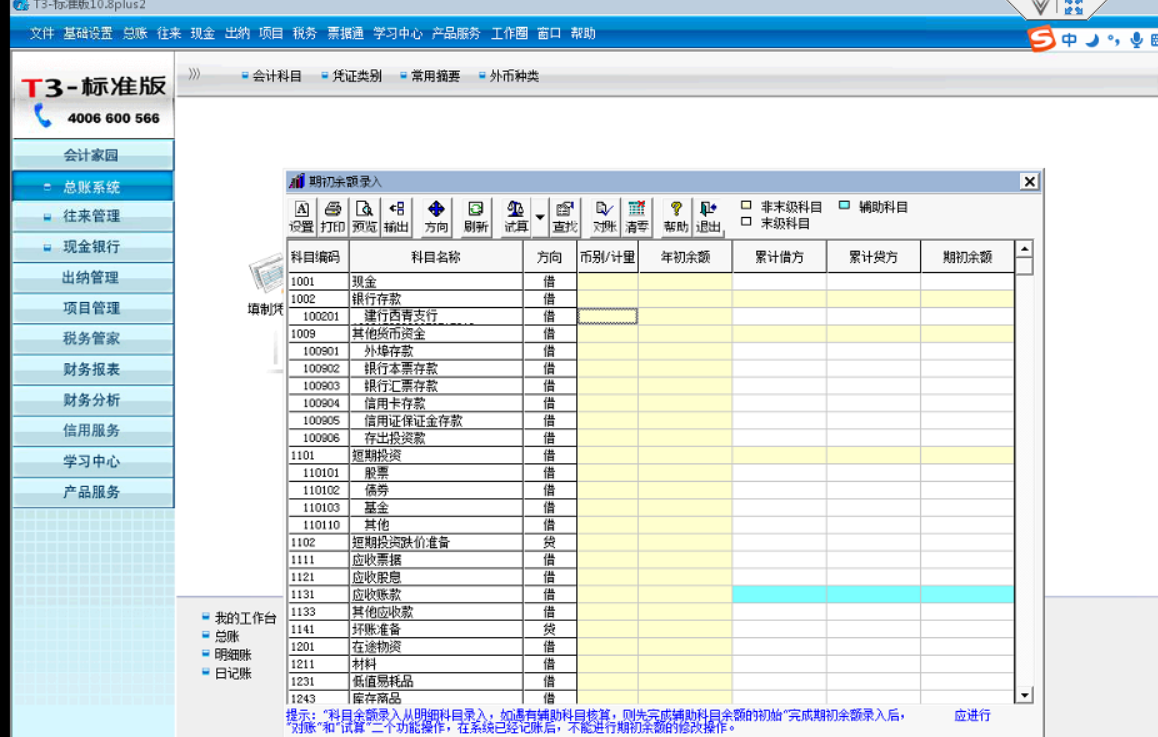Open the 税务 menu
Image resolution: width=1158 pixels, height=737 pixels.
304,33
